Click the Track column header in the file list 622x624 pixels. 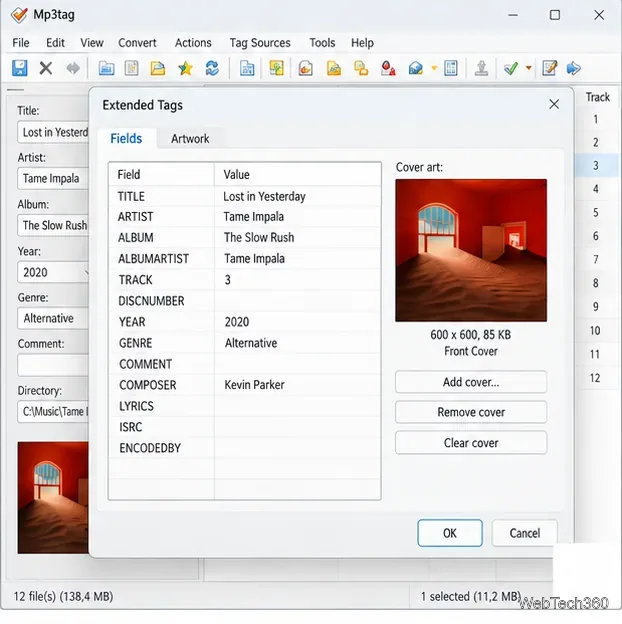(x=597, y=97)
